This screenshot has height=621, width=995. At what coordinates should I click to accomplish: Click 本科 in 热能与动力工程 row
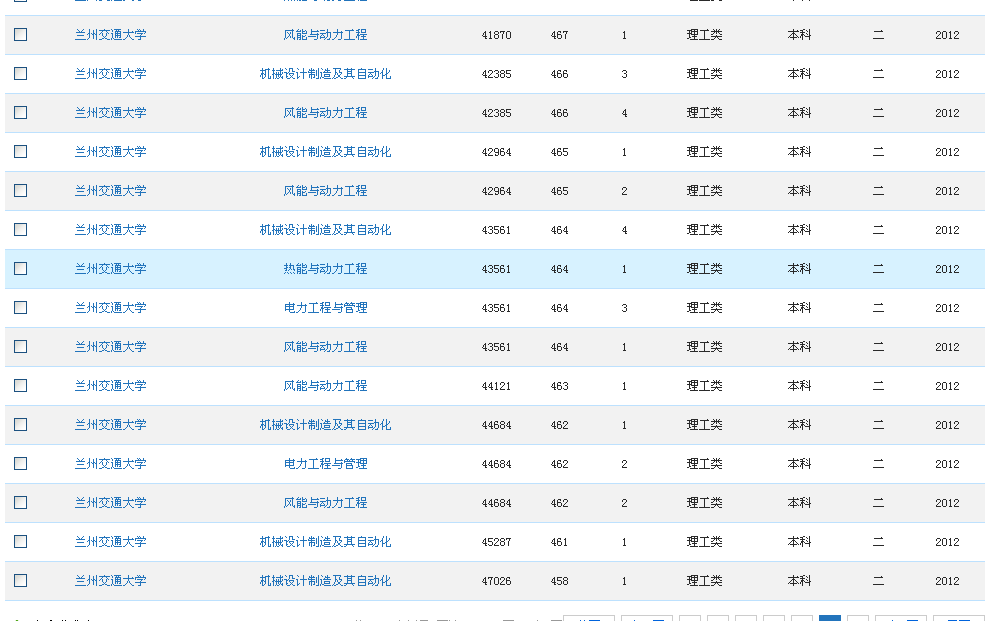pos(799,269)
